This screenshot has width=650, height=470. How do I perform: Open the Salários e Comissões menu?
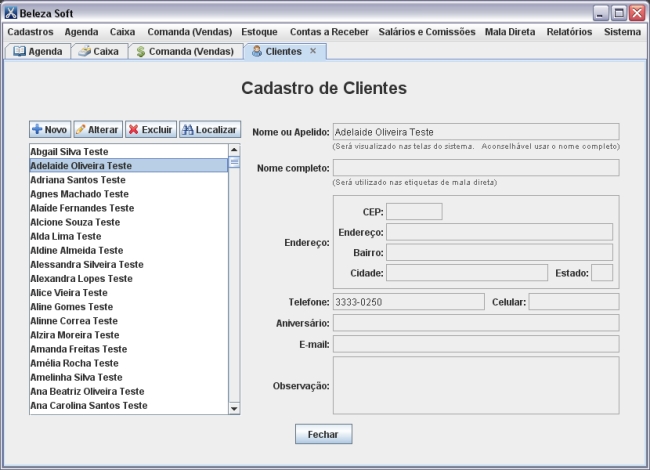tap(427, 32)
